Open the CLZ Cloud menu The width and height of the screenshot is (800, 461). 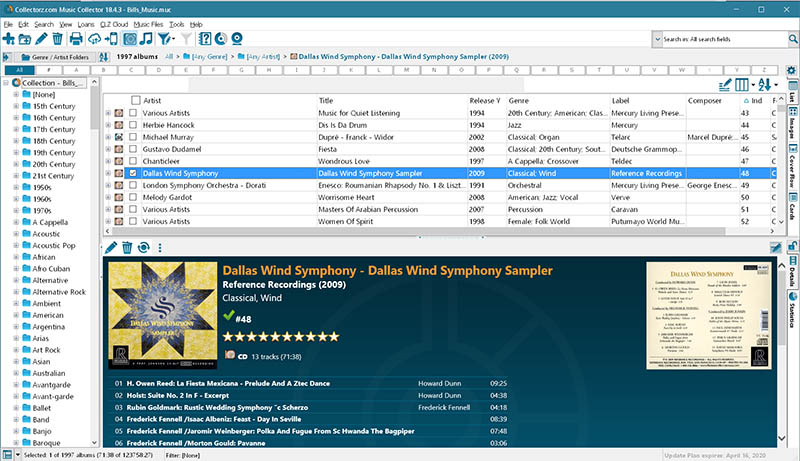(x=114, y=24)
